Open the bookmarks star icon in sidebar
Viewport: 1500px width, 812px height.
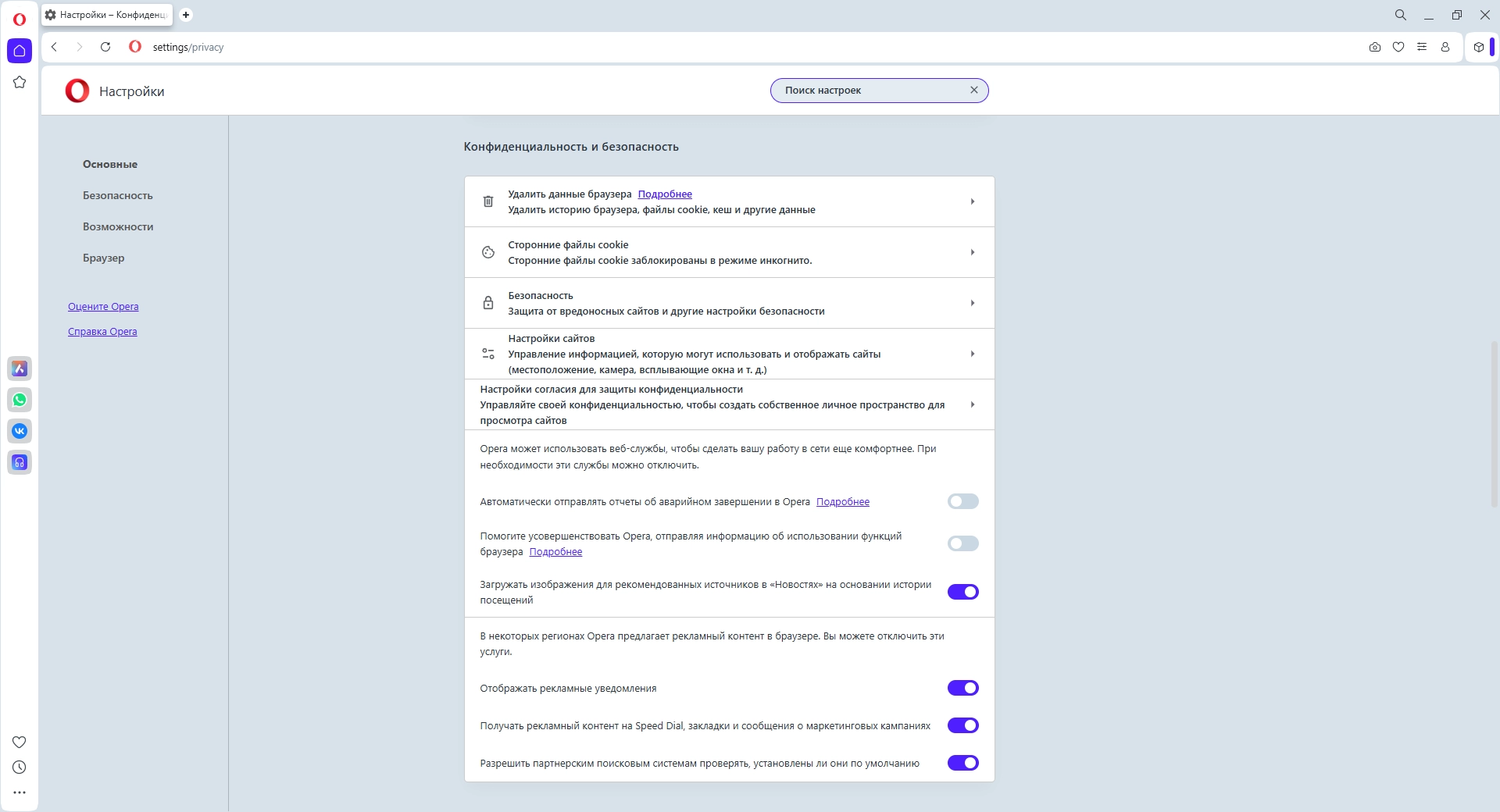pyautogui.click(x=20, y=82)
